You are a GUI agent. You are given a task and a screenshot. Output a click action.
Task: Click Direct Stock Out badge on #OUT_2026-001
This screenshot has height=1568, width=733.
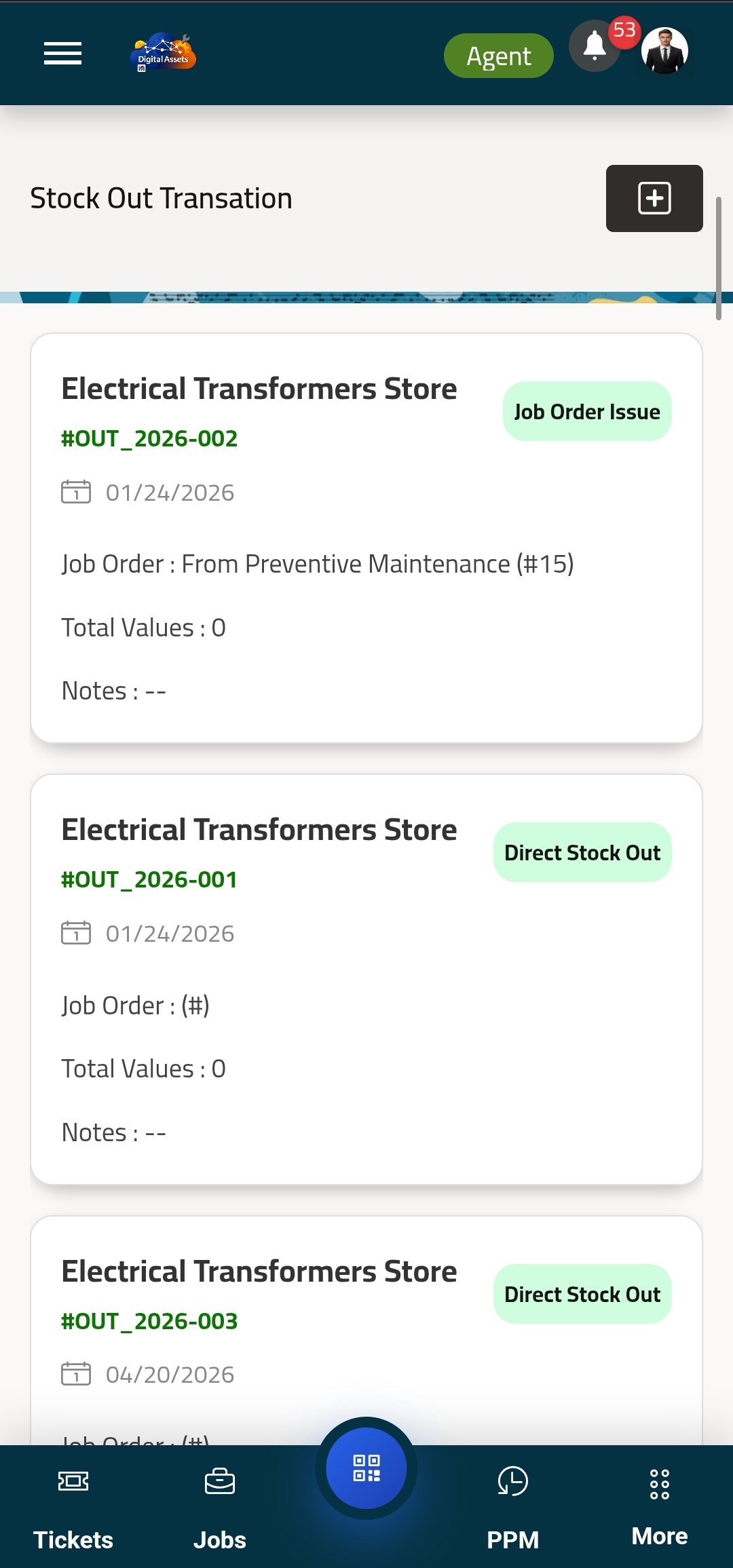[x=582, y=852]
